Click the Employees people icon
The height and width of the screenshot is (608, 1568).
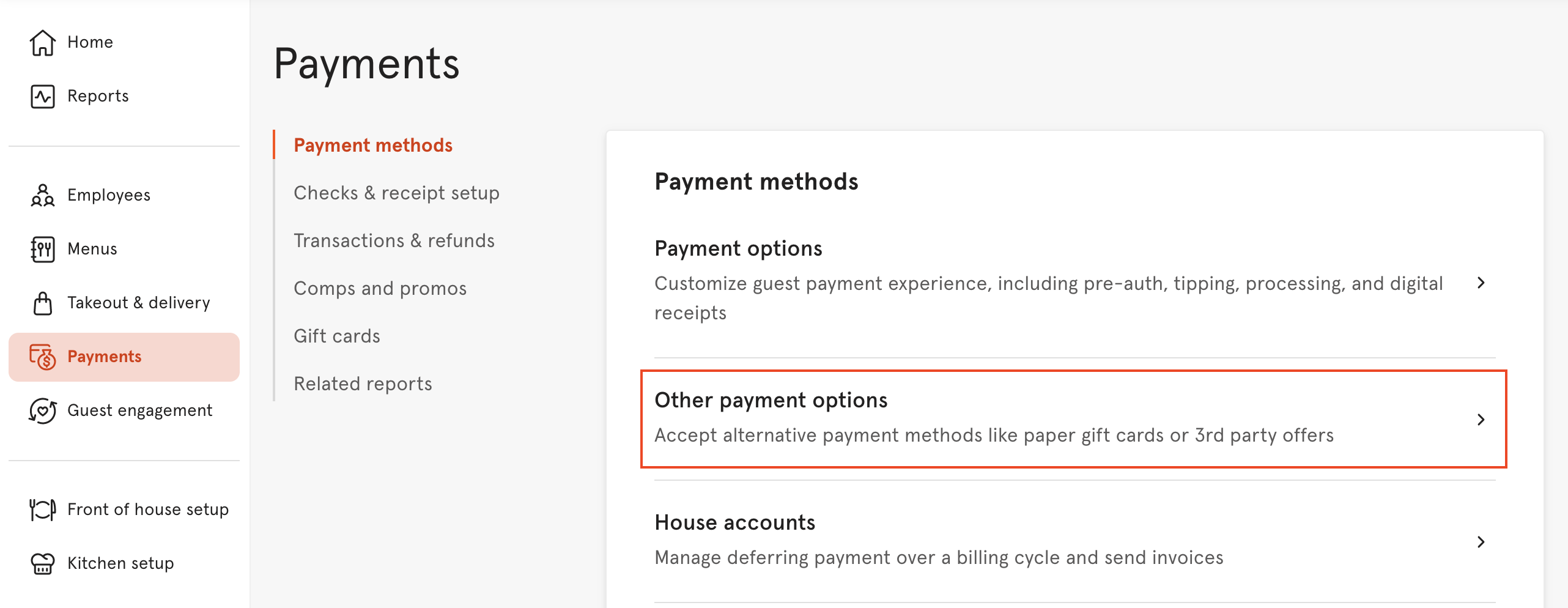[x=42, y=195]
